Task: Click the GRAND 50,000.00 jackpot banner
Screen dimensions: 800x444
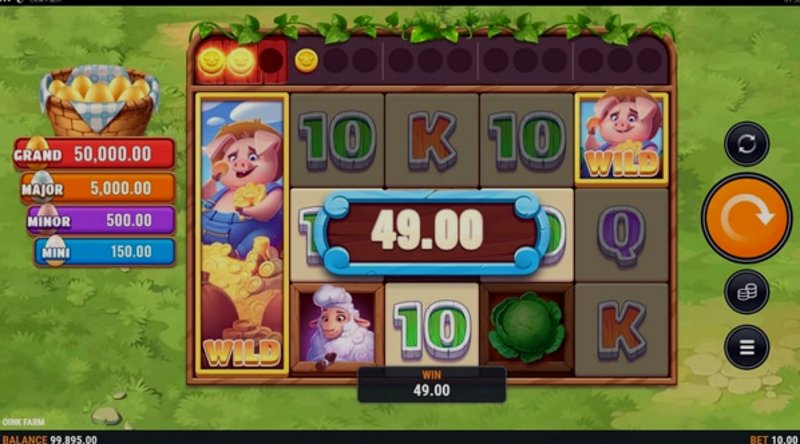Action: tap(94, 154)
